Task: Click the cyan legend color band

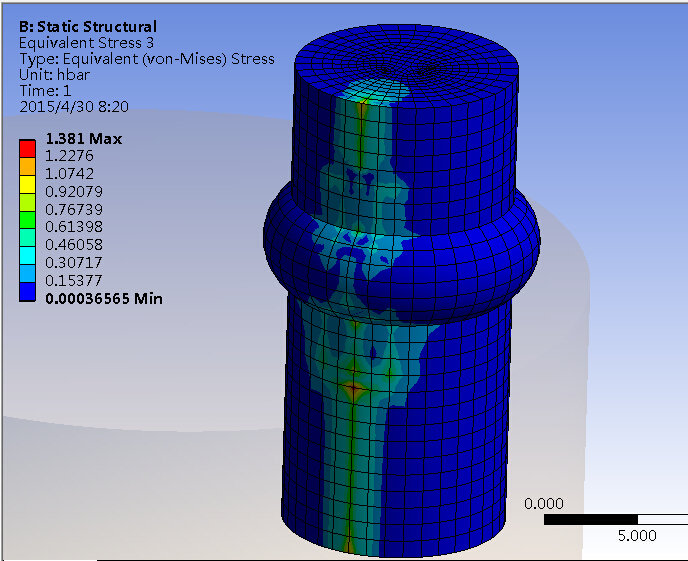Action: click(x=27, y=256)
